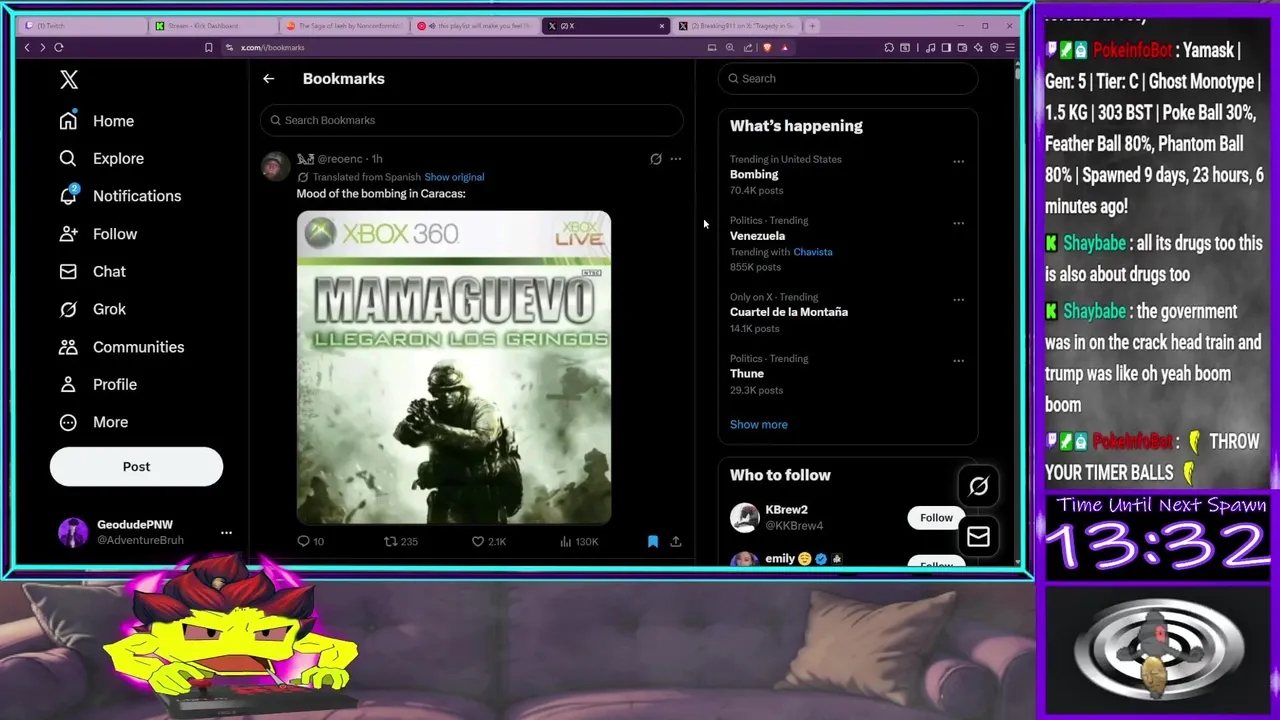Viewport: 1280px width, 720px height.
Task: Switch to the Twitch browser tab
Action: coord(85,26)
